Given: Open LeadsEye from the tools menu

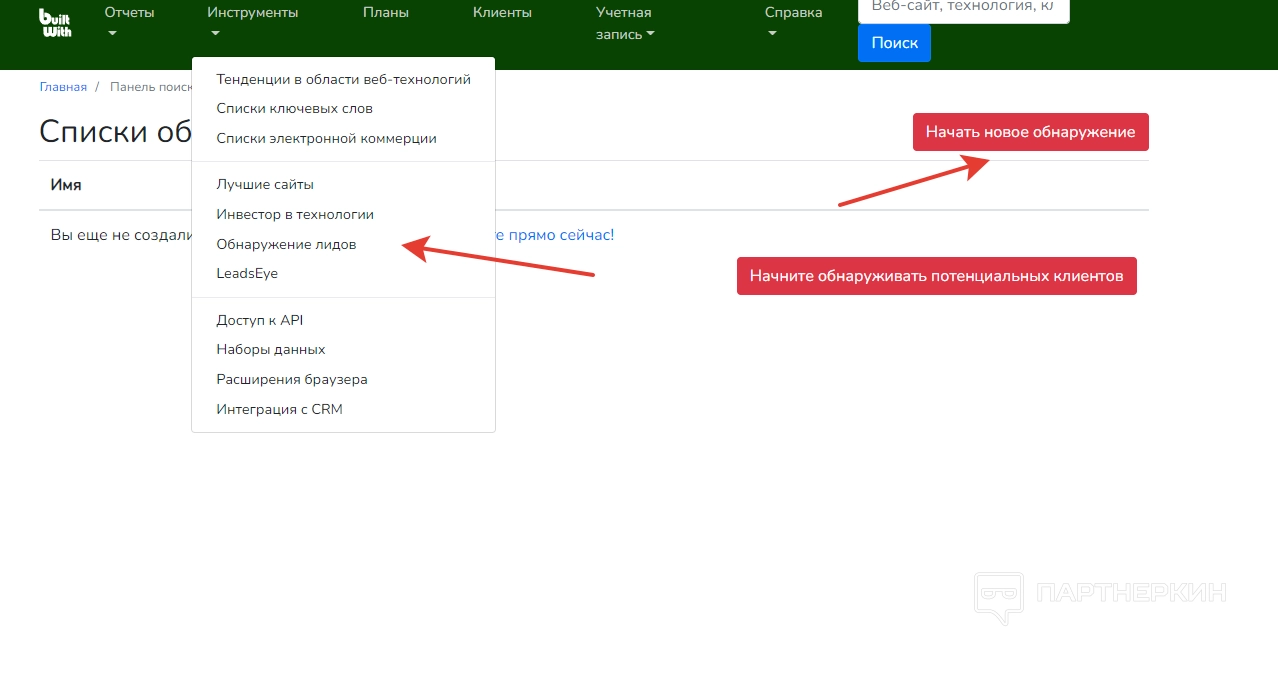Looking at the screenshot, I should [x=247, y=273].
